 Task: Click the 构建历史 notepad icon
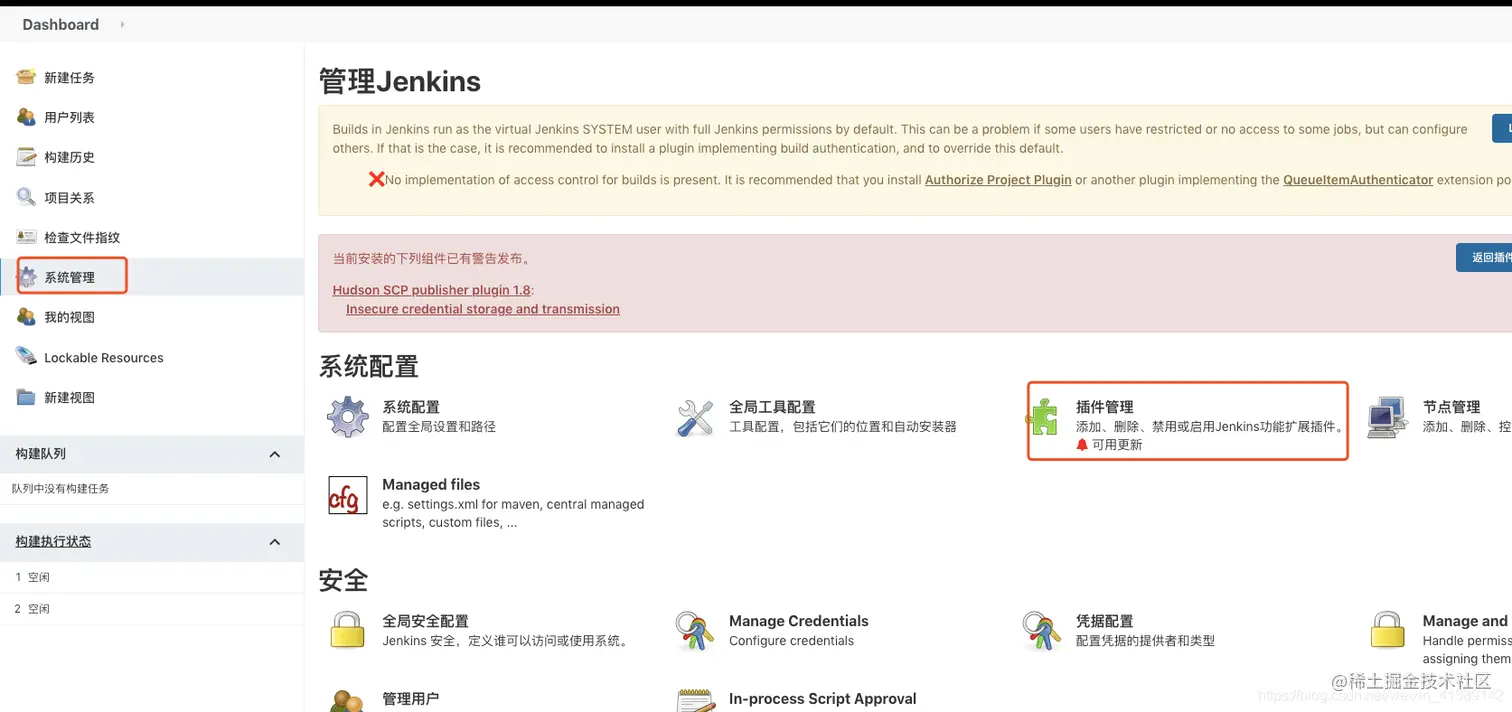click(x=27, y=157)
